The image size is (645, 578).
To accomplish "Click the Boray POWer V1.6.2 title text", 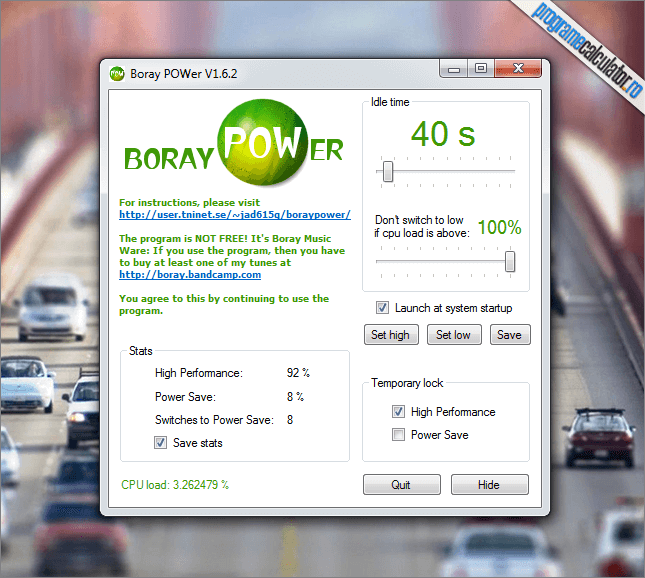I will (x=183, y=74).
